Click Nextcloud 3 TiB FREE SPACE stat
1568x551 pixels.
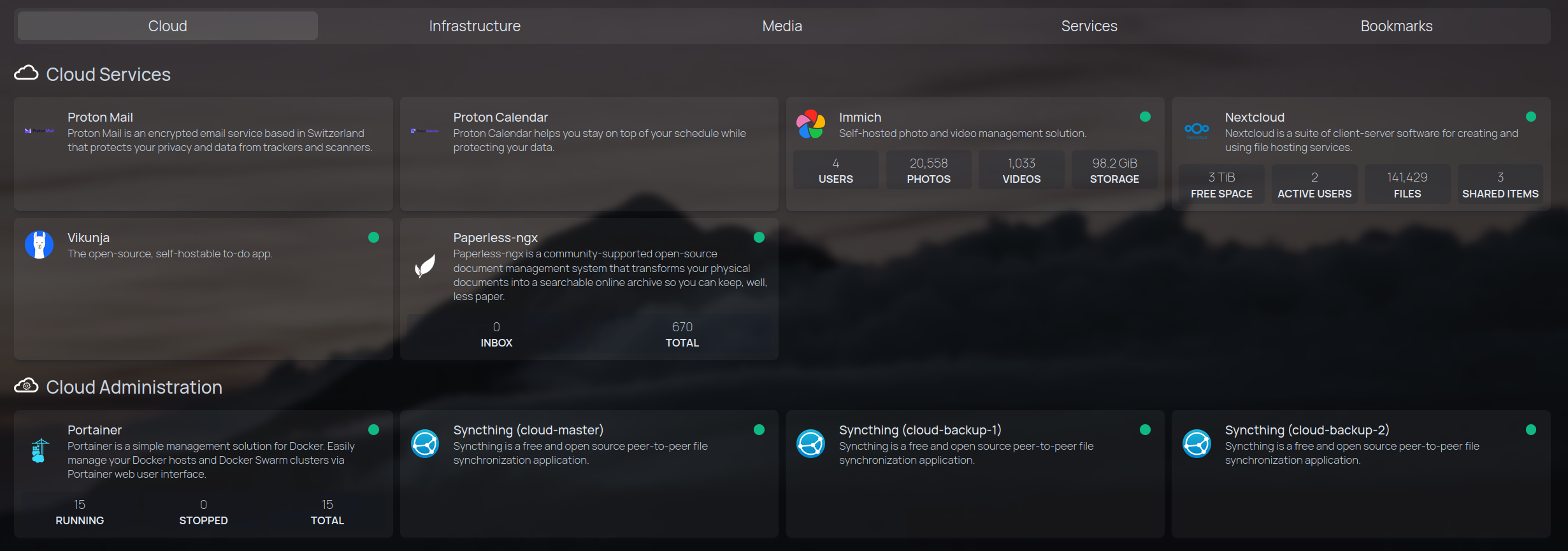click(x=1221, y=185)
